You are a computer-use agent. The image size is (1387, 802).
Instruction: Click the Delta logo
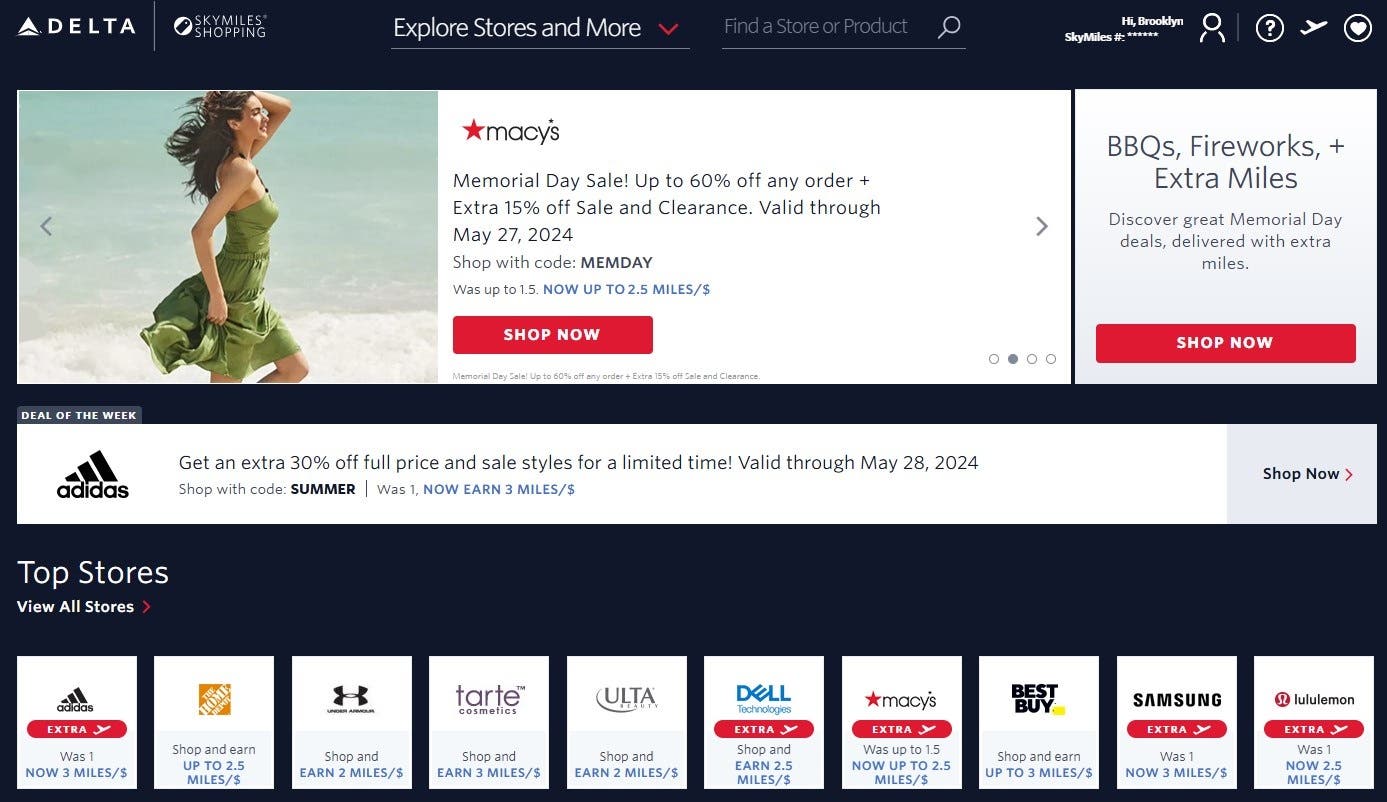(77, 26)
